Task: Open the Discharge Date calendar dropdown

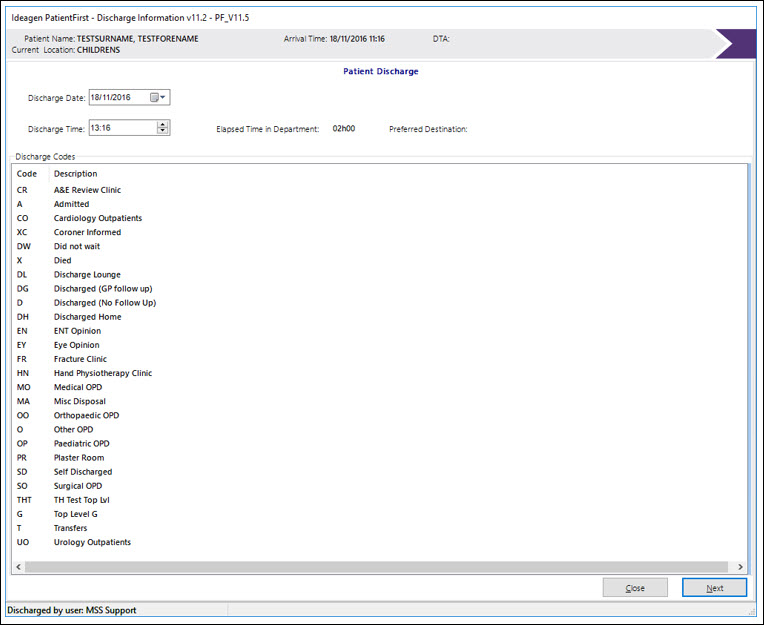Action: [158, 97]
